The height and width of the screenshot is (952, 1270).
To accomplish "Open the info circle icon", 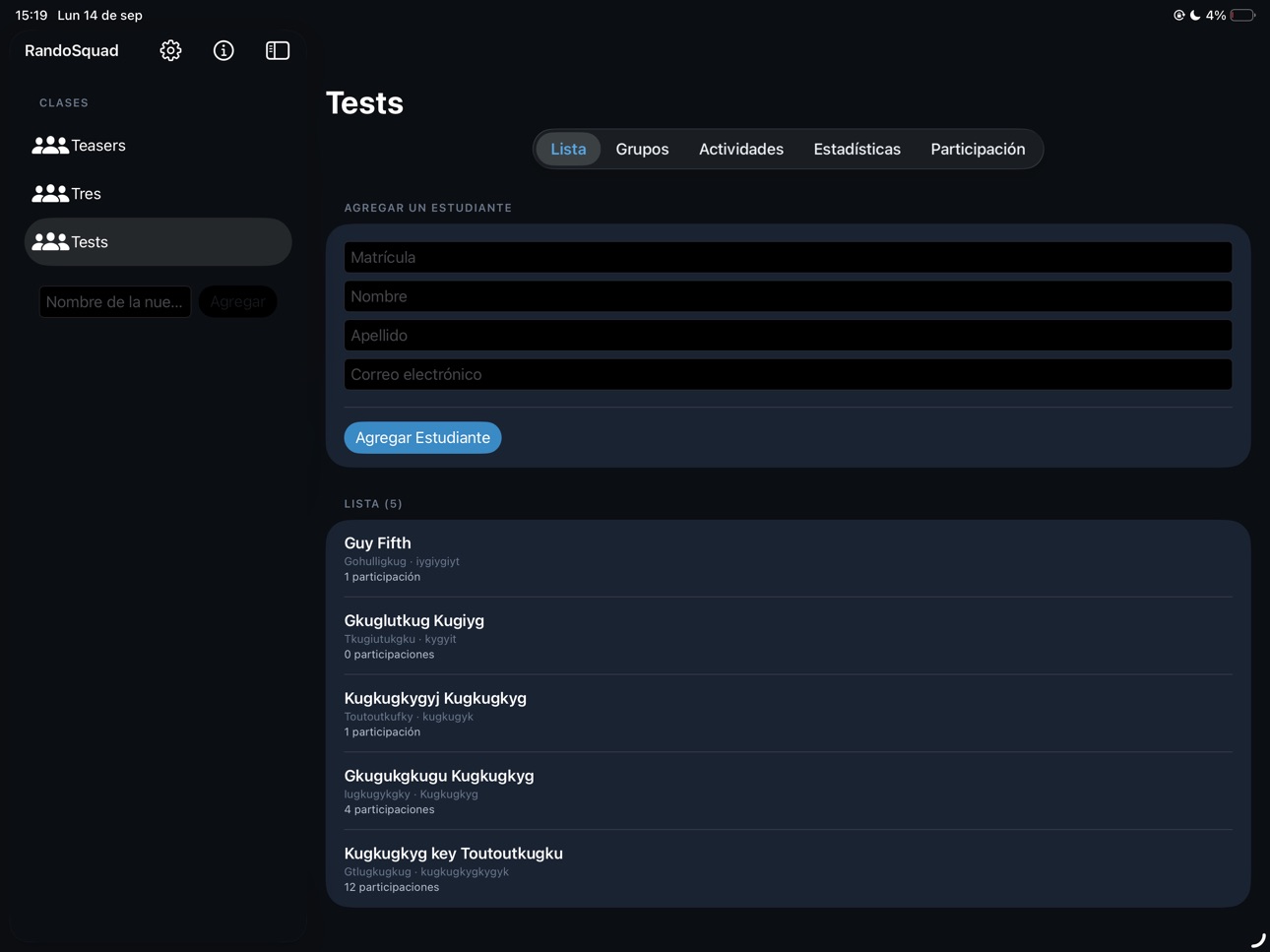I will pos(223,50).
